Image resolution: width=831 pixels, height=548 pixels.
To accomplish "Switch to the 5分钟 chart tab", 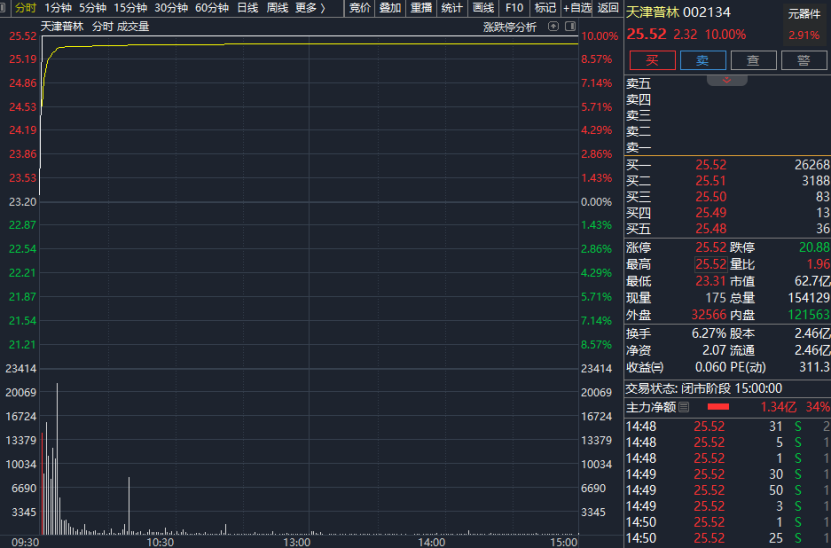I will (93, 8).
